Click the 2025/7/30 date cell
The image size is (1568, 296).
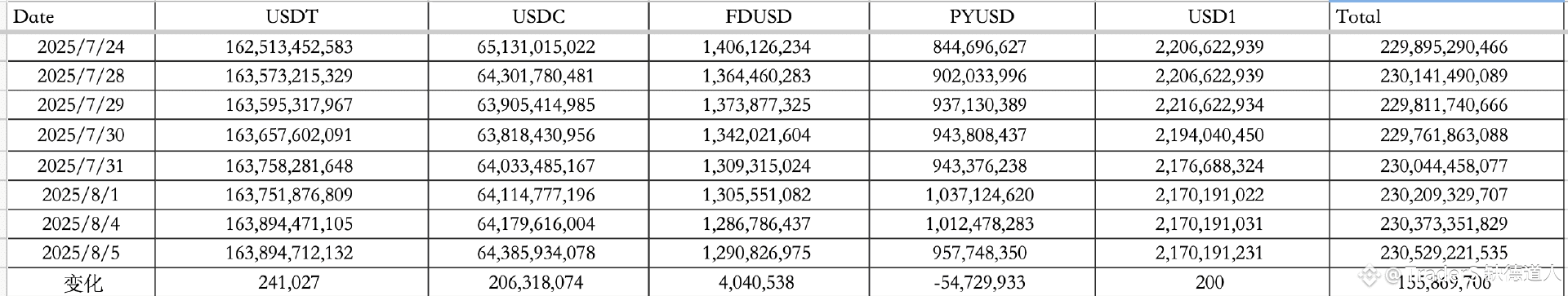80,135
